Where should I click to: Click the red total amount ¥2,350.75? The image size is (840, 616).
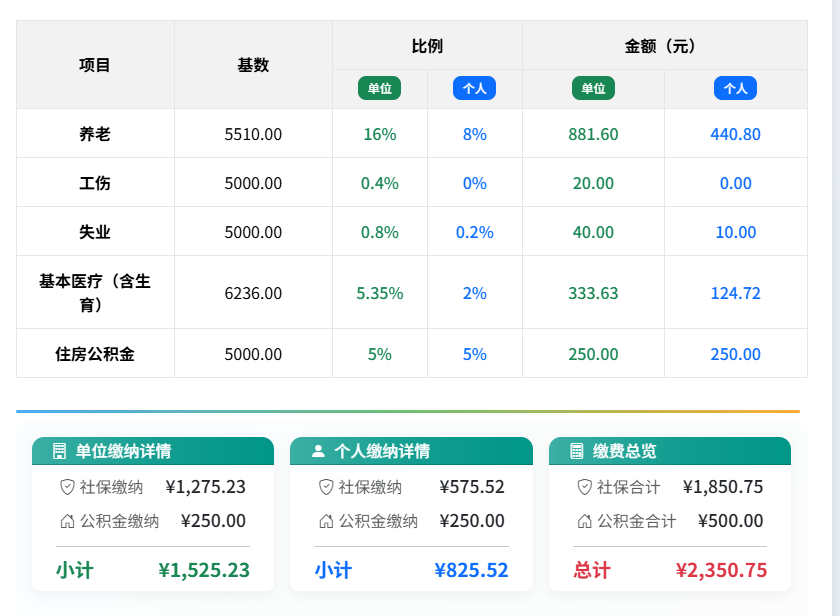click(721, 570)
